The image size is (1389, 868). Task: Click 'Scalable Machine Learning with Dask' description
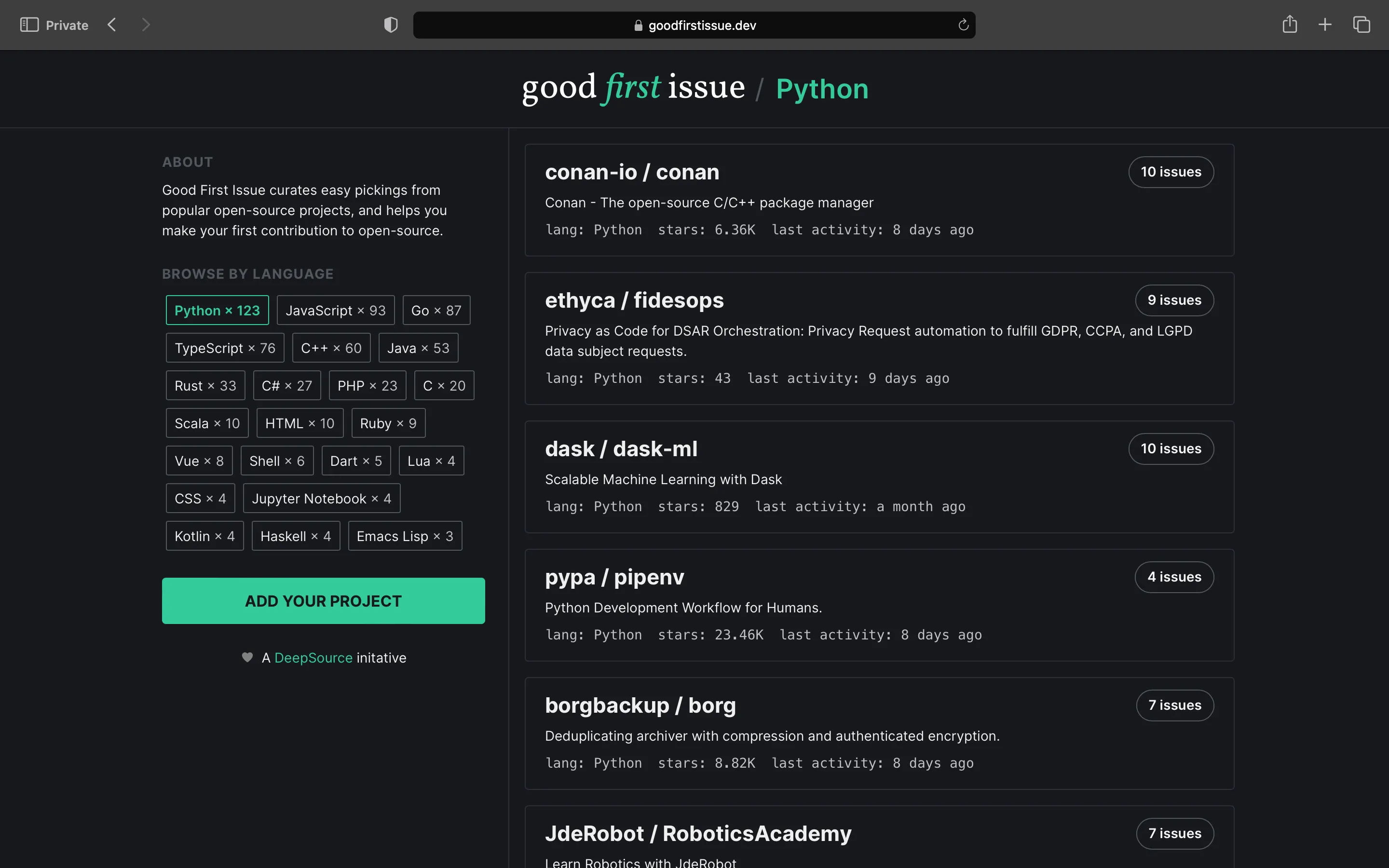(x=663, y=479)
